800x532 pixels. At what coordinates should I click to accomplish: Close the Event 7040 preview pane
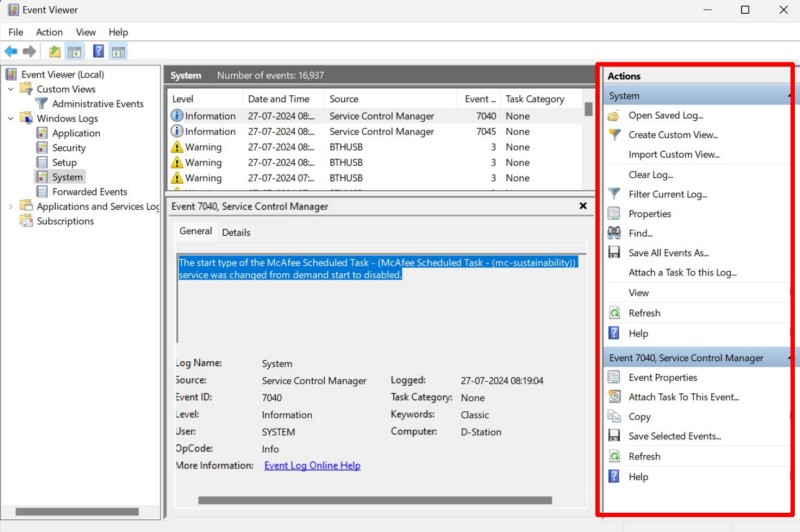[583, 206]
